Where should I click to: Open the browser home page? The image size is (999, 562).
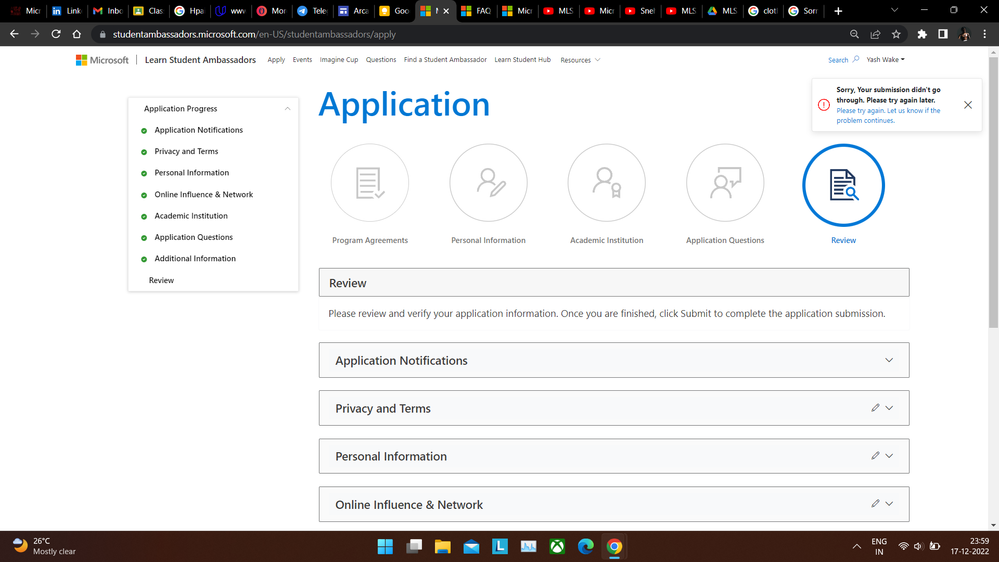76,34
